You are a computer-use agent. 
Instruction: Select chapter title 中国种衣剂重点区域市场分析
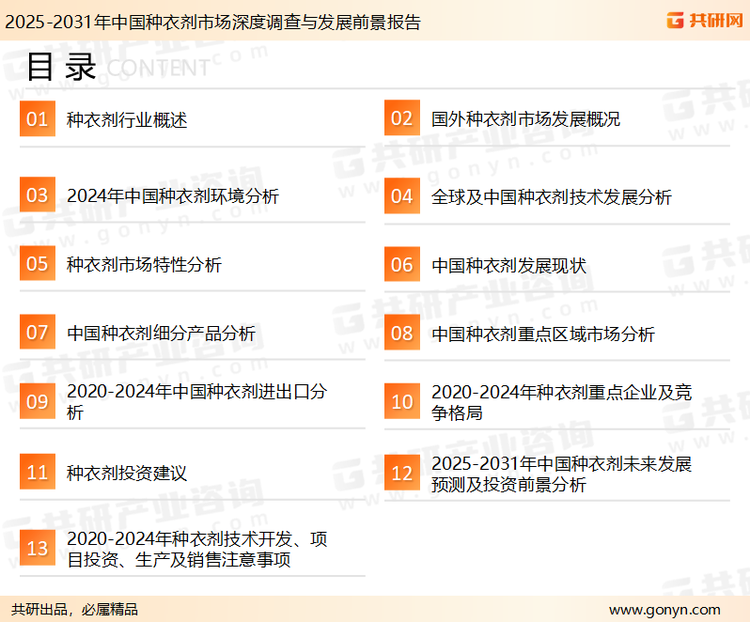[543, 334]
